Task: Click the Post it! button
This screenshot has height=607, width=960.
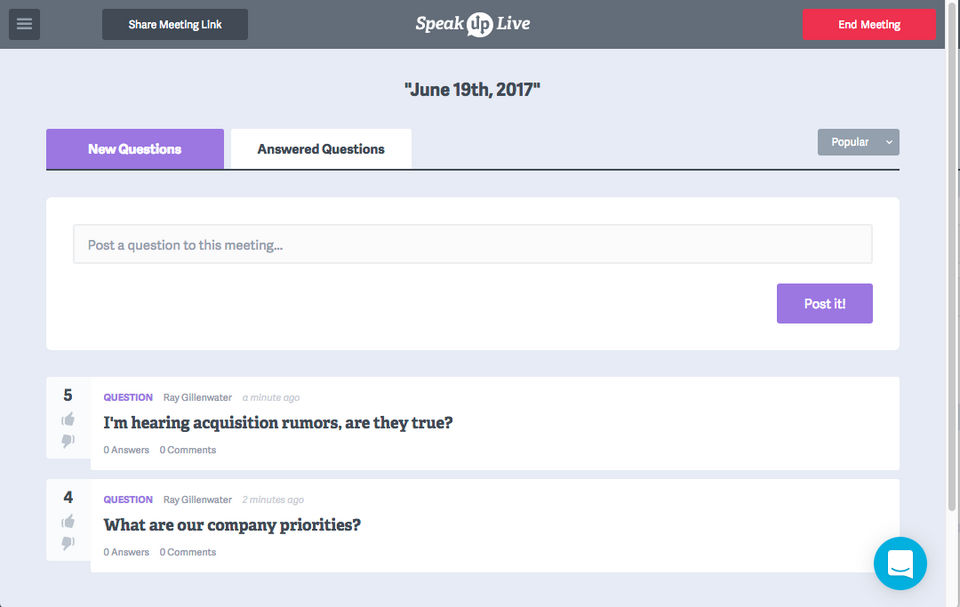Action: point(824,303)
